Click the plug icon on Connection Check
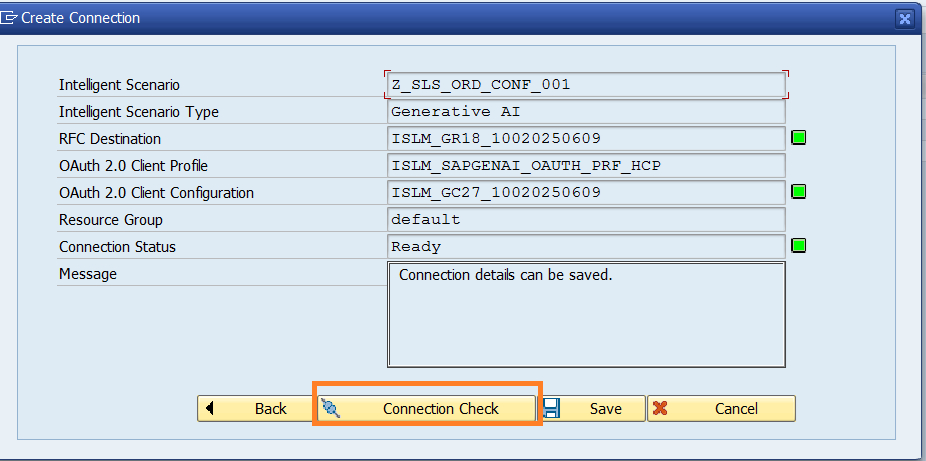Screen dimensions: 926x461 tap(331, 408)
